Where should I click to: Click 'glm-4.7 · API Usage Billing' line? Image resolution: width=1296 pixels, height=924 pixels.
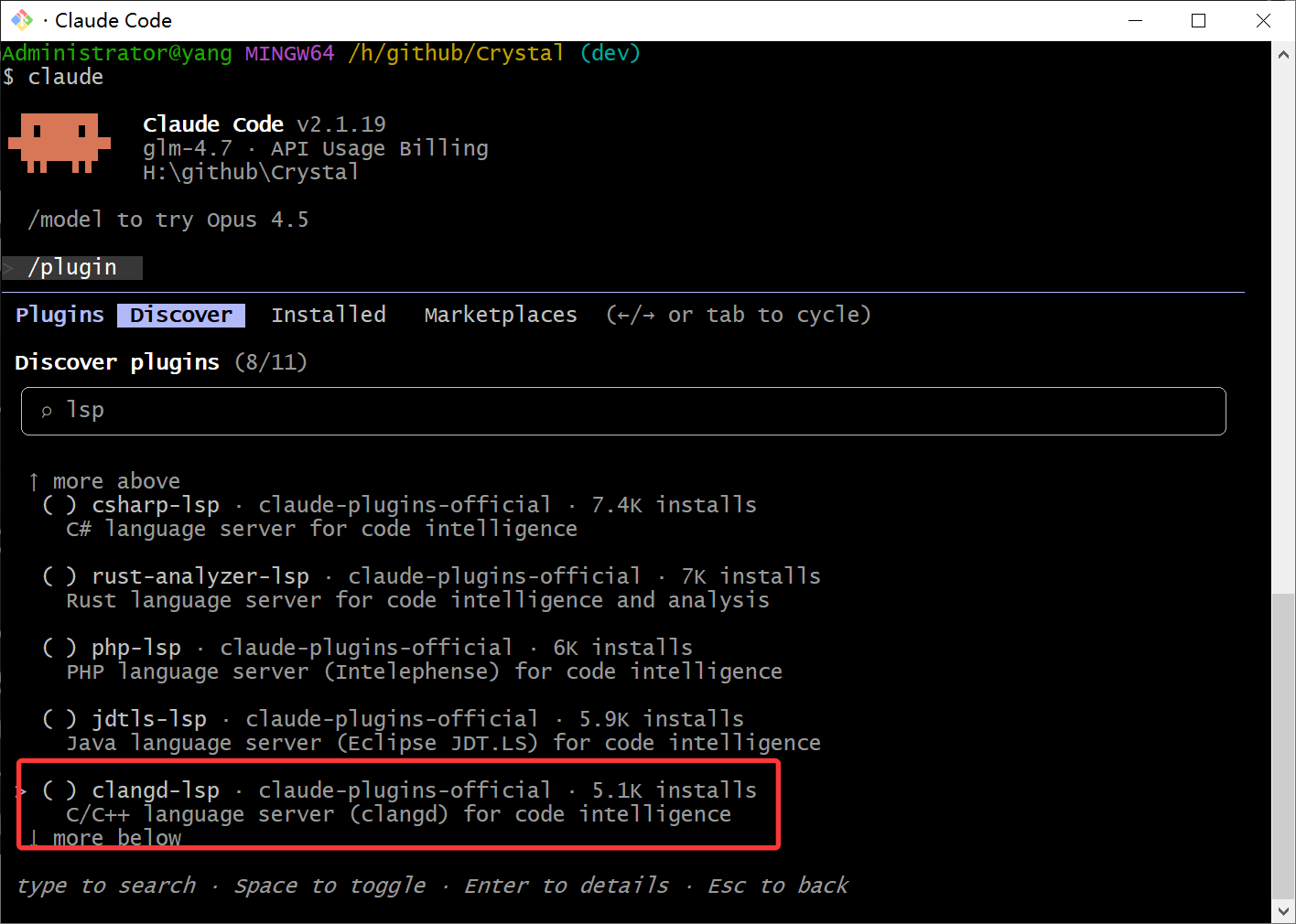coord(316,148)
